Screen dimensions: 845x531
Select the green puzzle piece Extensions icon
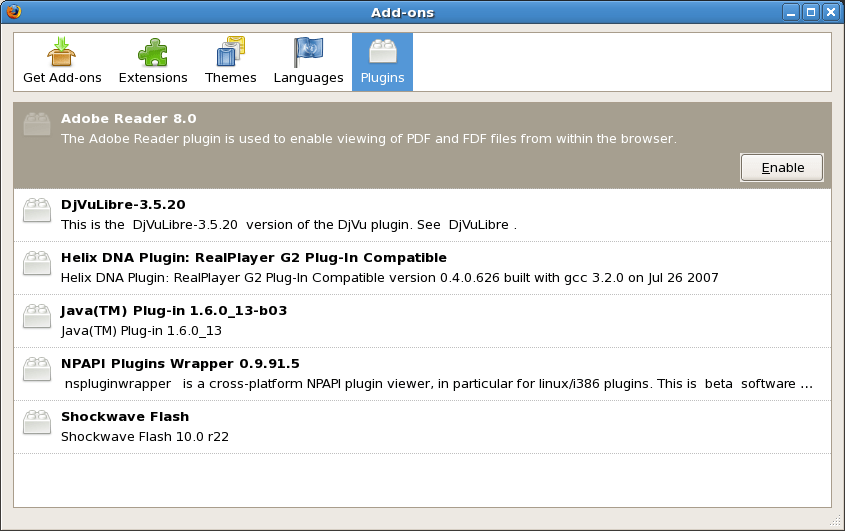click(153, 52)
